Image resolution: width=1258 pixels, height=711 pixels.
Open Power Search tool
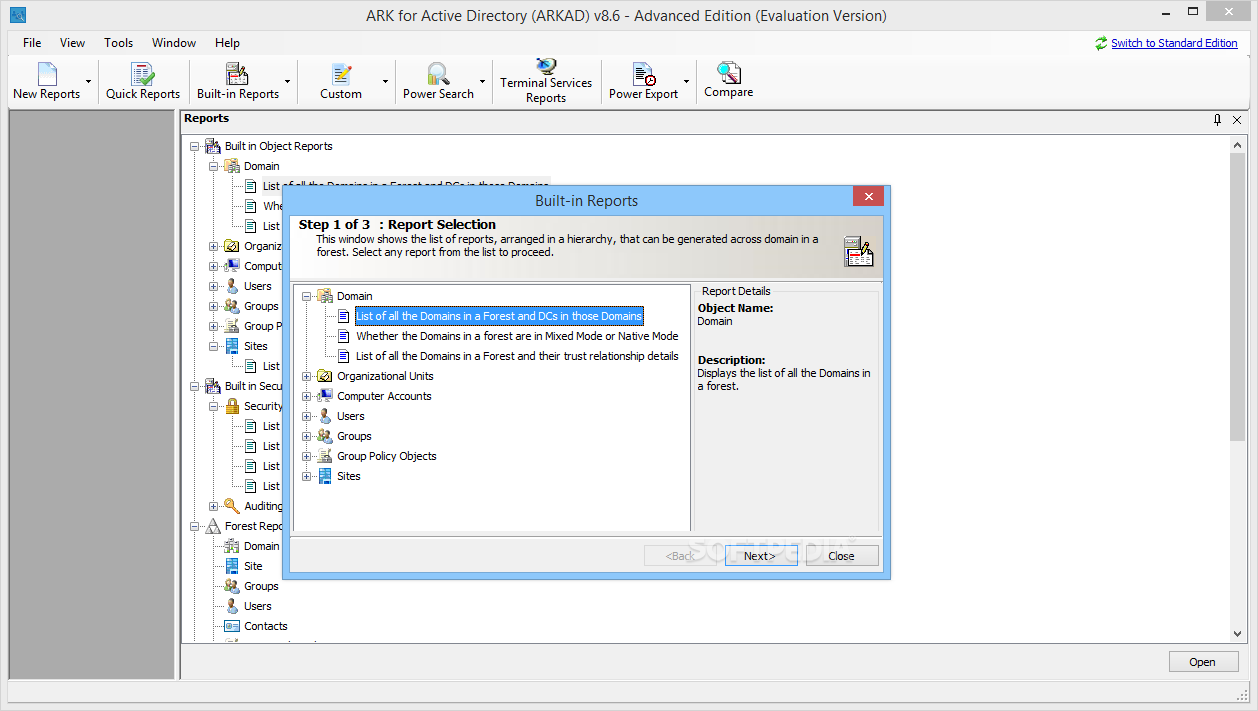[x=438, y=81]
